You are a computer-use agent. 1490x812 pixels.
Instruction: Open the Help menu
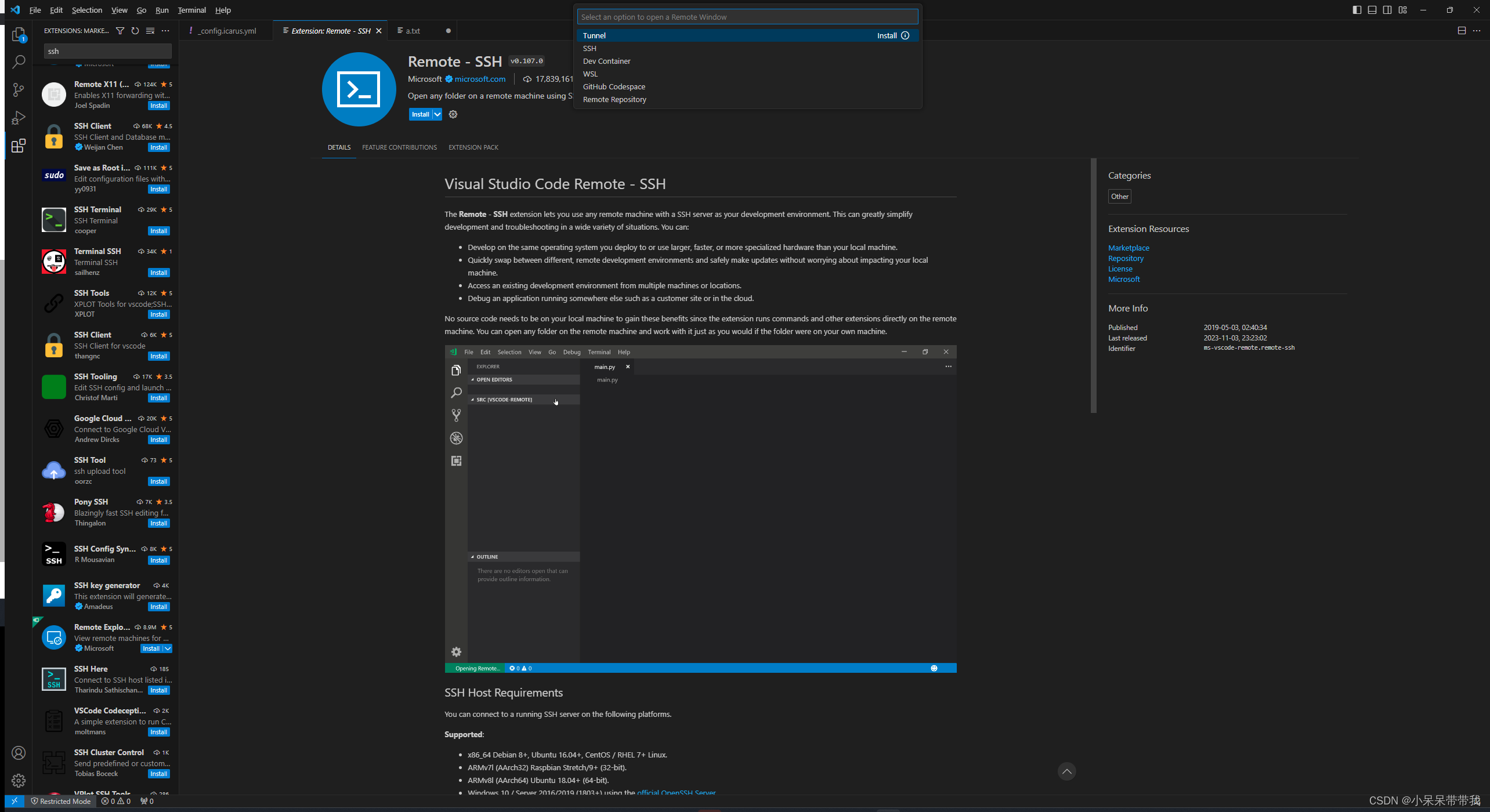(223, 10)
